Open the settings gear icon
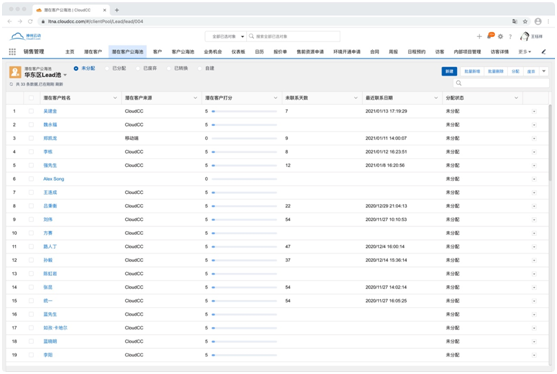The width and height of the screenshot is (557, 374). pos(500,36)
